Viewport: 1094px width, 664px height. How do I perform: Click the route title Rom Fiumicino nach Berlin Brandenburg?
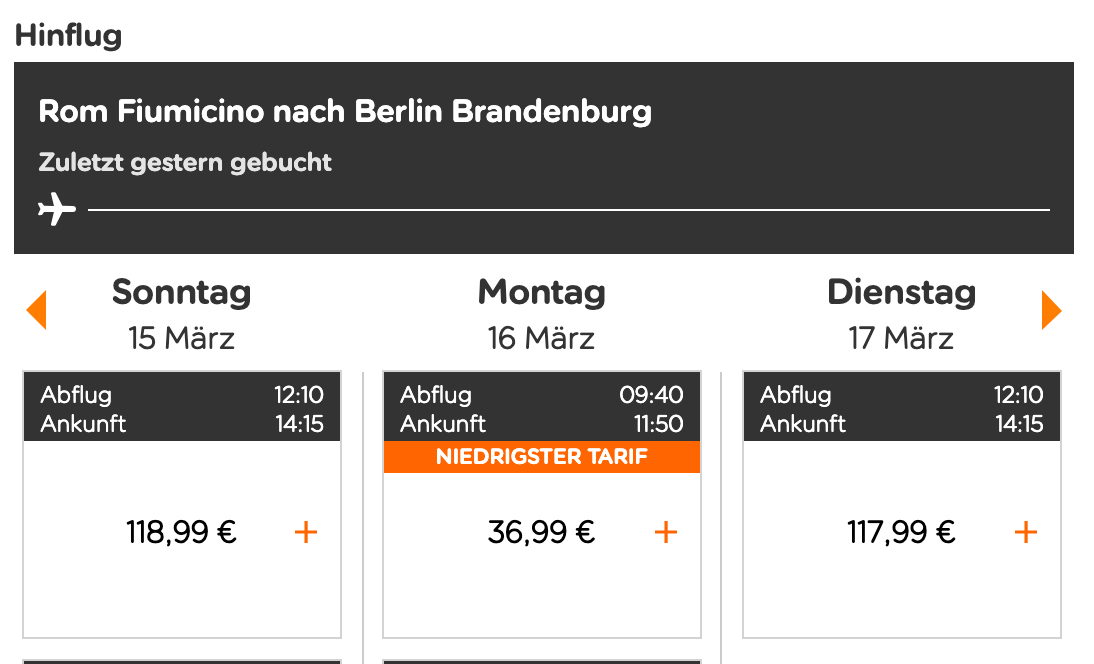click(345, 111)
